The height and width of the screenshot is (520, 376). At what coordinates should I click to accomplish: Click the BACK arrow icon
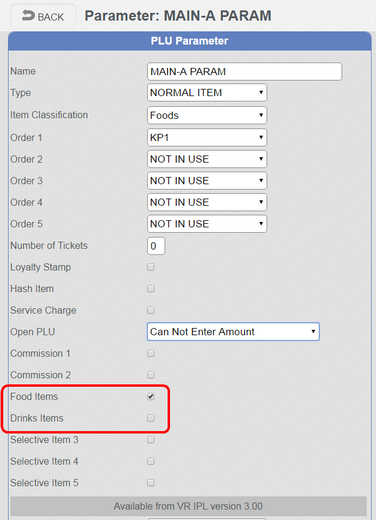(28, 15)
